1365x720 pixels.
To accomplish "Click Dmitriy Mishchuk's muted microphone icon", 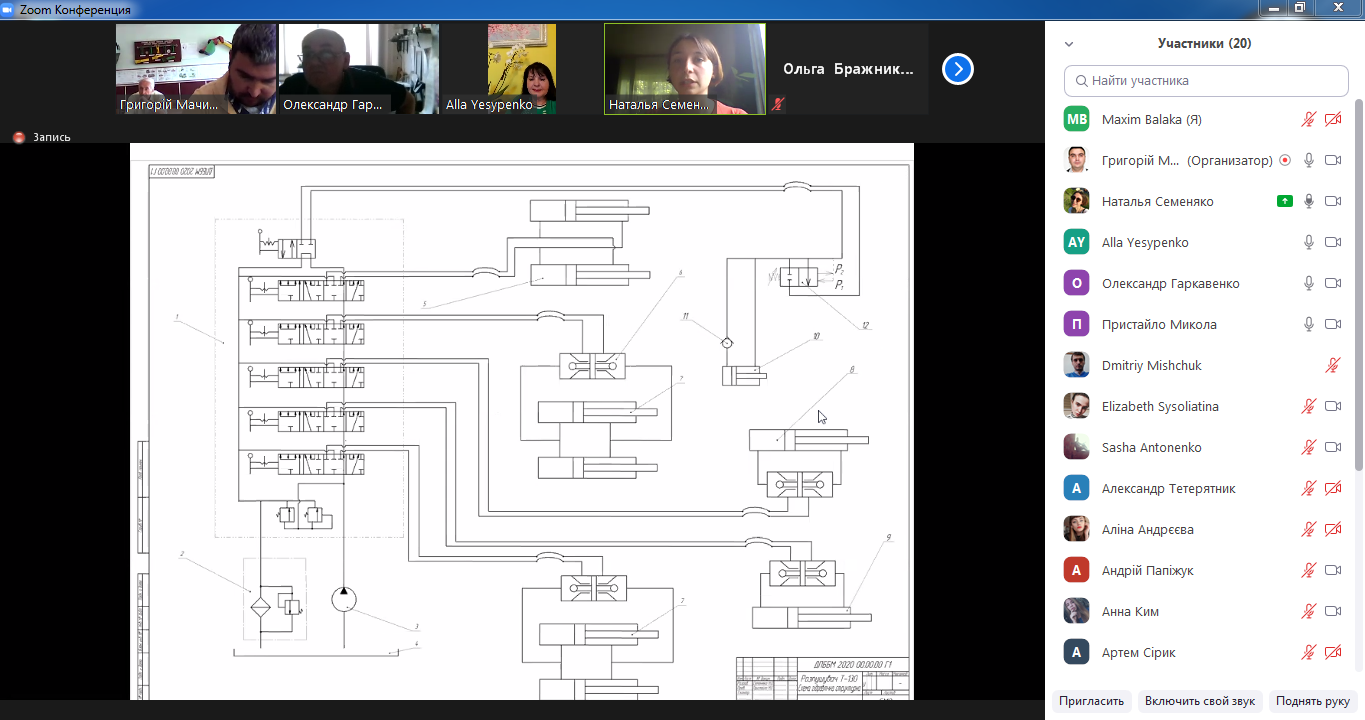I will tap(1333, 365).
